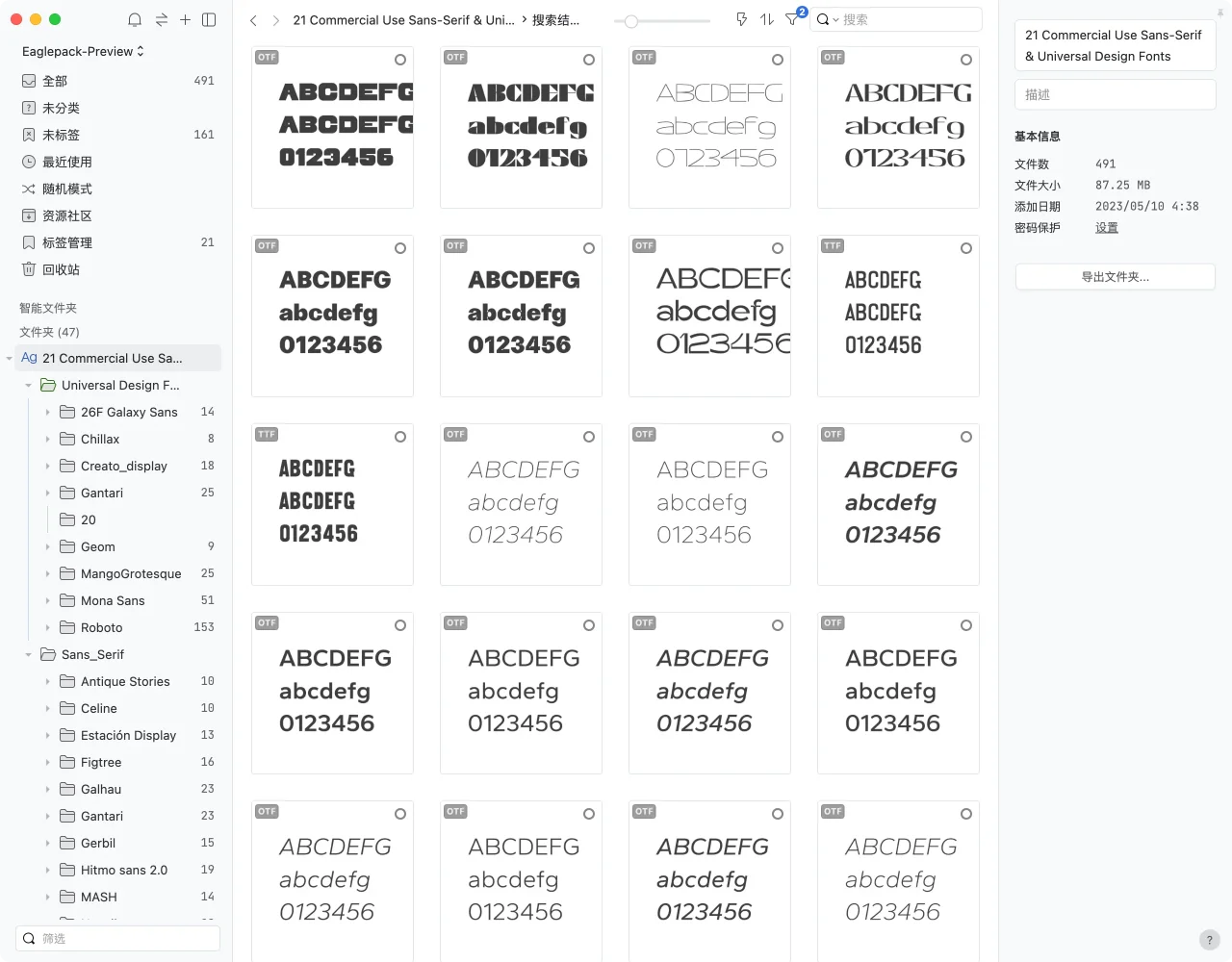This screenshot has height=962, width=1232.
Task: Open the Eaglepack-Preview library dropdown
Action: pos(83,51)
